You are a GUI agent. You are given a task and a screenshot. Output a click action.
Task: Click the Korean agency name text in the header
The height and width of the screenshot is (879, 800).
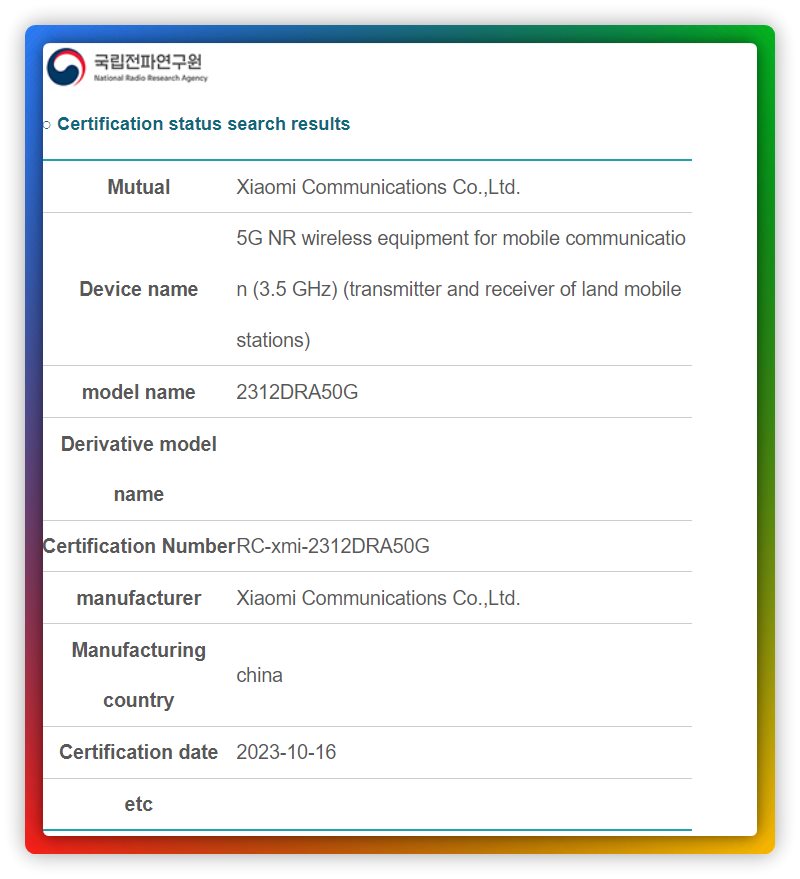147,61
